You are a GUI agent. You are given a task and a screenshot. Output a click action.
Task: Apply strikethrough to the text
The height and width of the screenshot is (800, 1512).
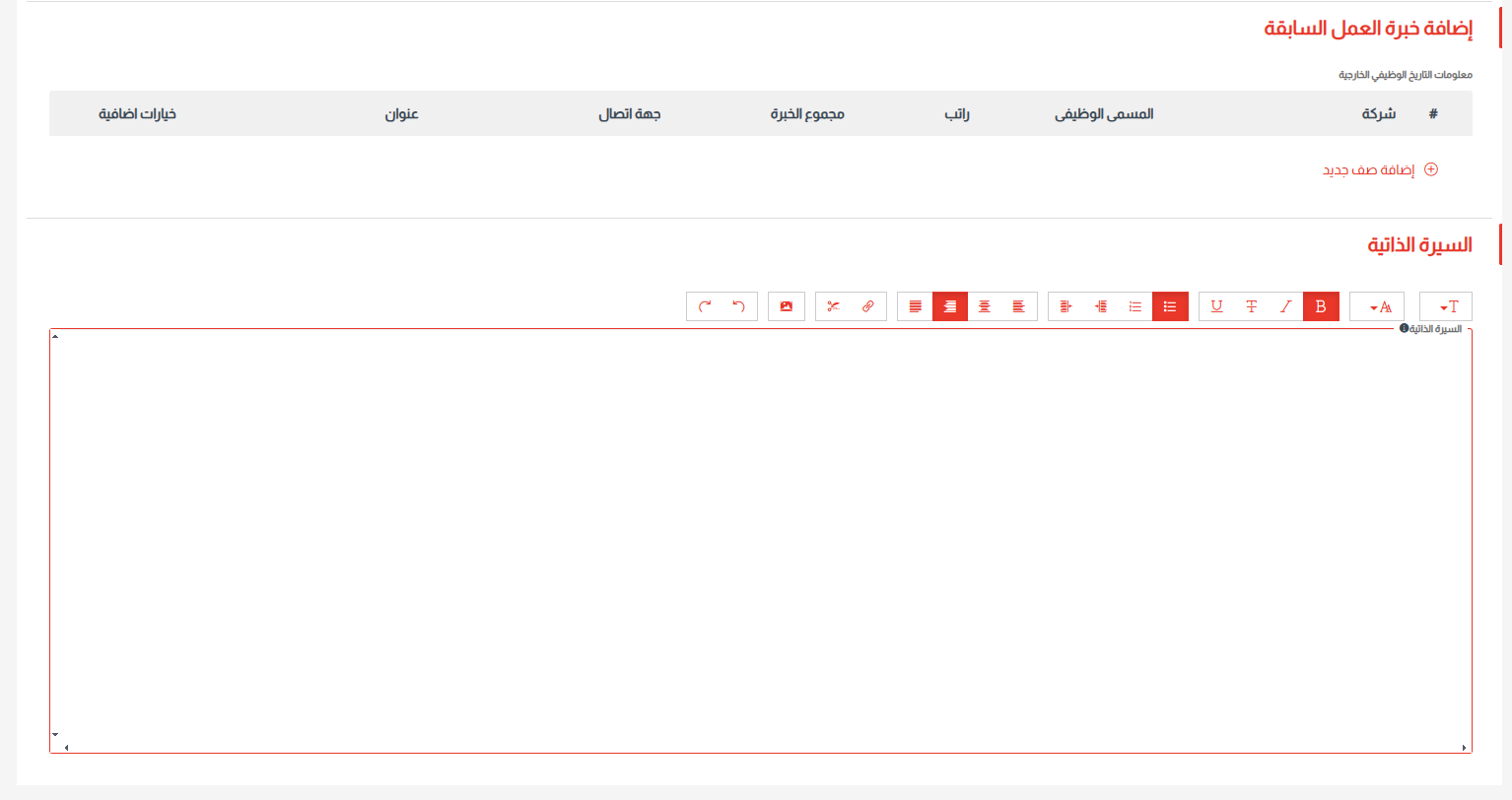1251,306
